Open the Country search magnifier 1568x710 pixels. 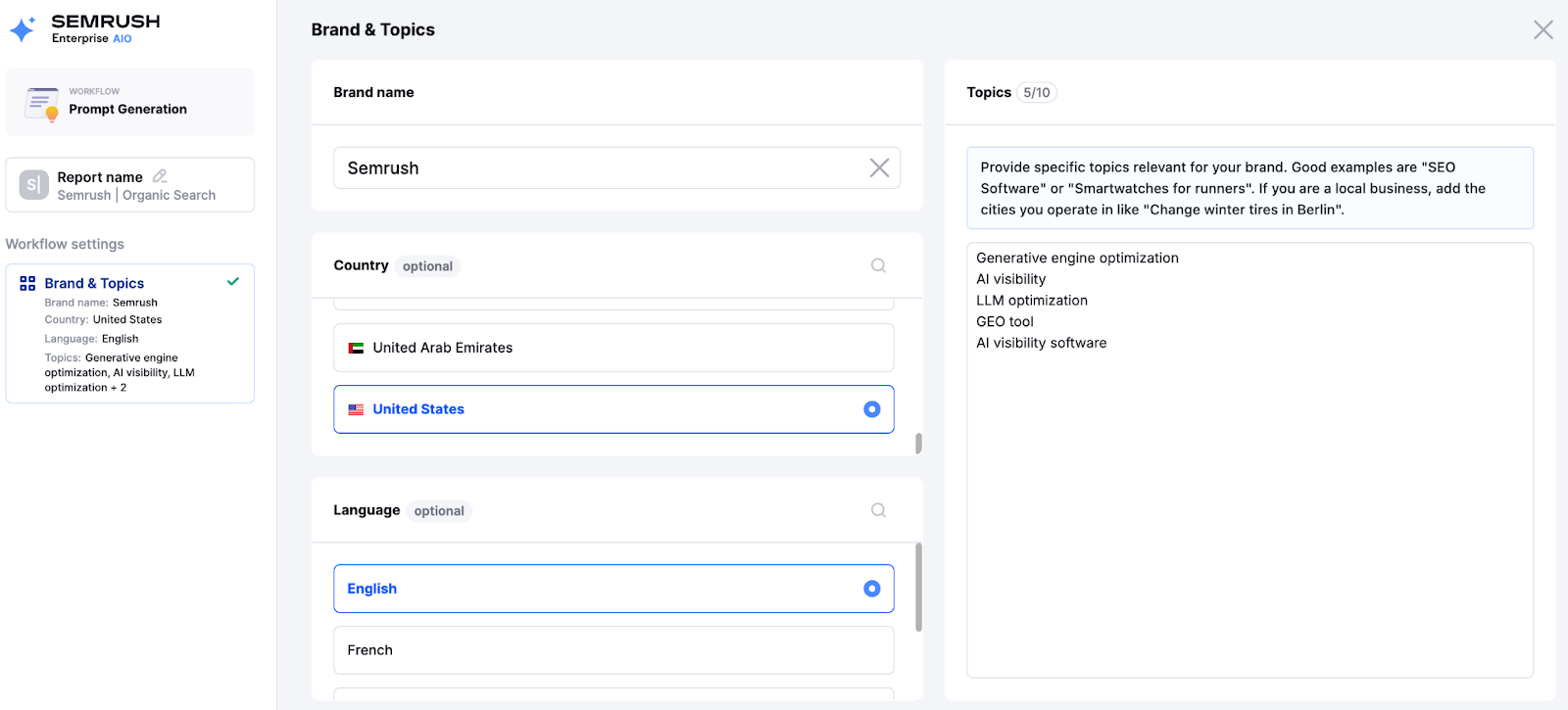pyautogui.click(x=878, y=265)
